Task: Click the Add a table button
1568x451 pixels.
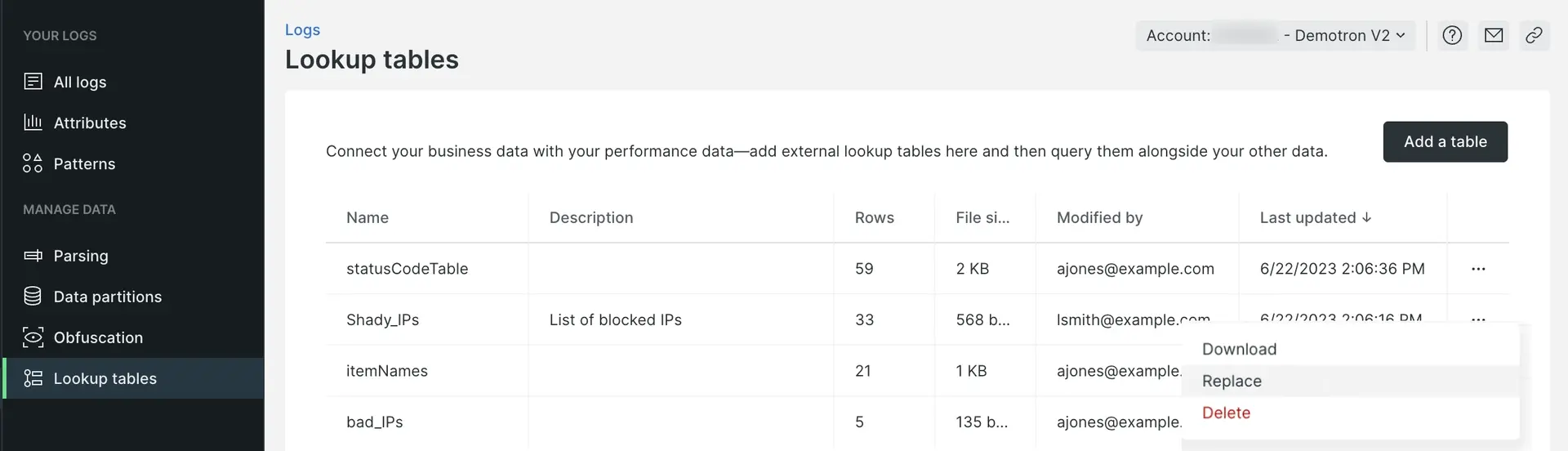Action: coord(1445,141)
